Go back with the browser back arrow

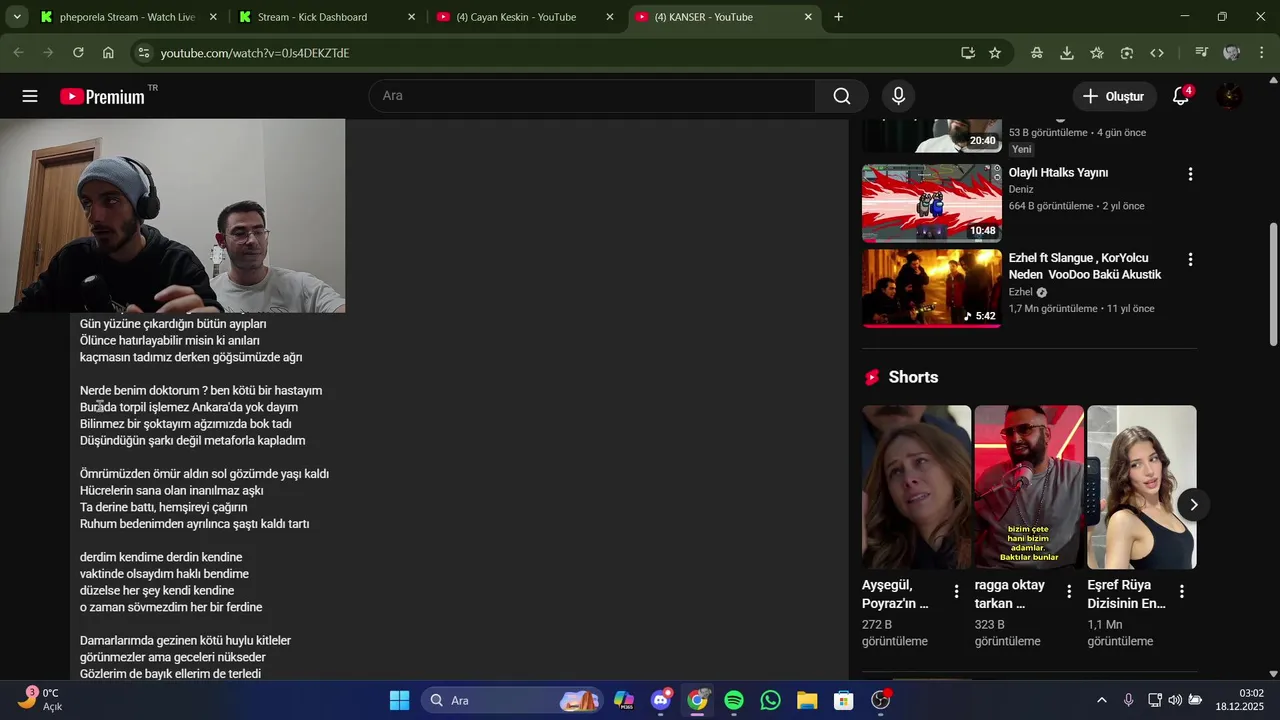(x=18, y=53)
